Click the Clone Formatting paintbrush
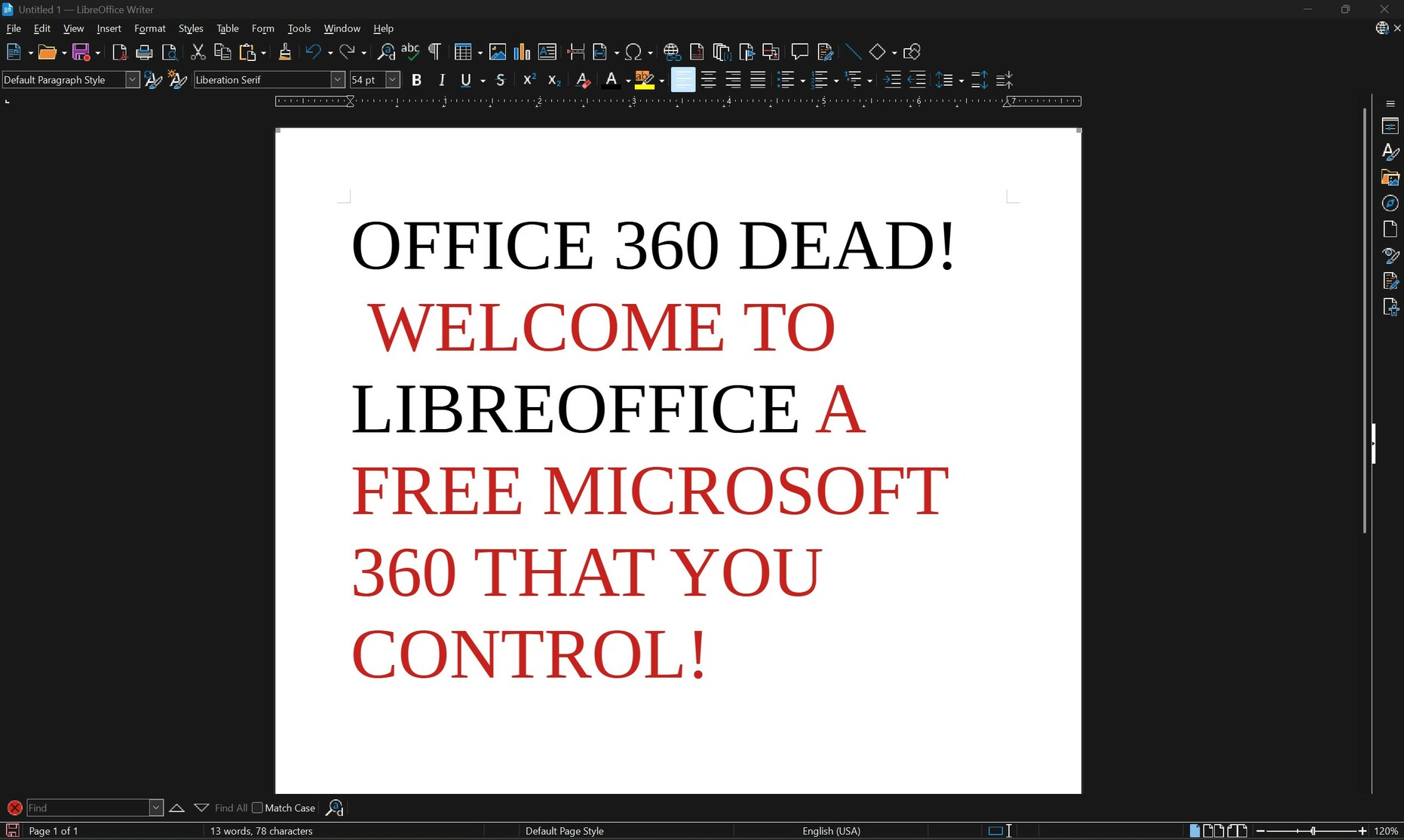The height and width of the screenshot is (840, 1404). 284,52
